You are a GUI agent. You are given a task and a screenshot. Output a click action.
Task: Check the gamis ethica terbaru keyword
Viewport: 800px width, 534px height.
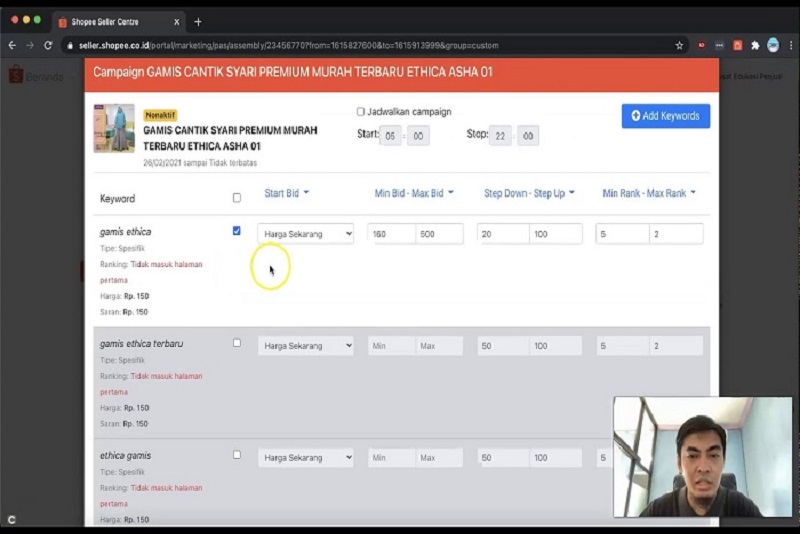237,343
